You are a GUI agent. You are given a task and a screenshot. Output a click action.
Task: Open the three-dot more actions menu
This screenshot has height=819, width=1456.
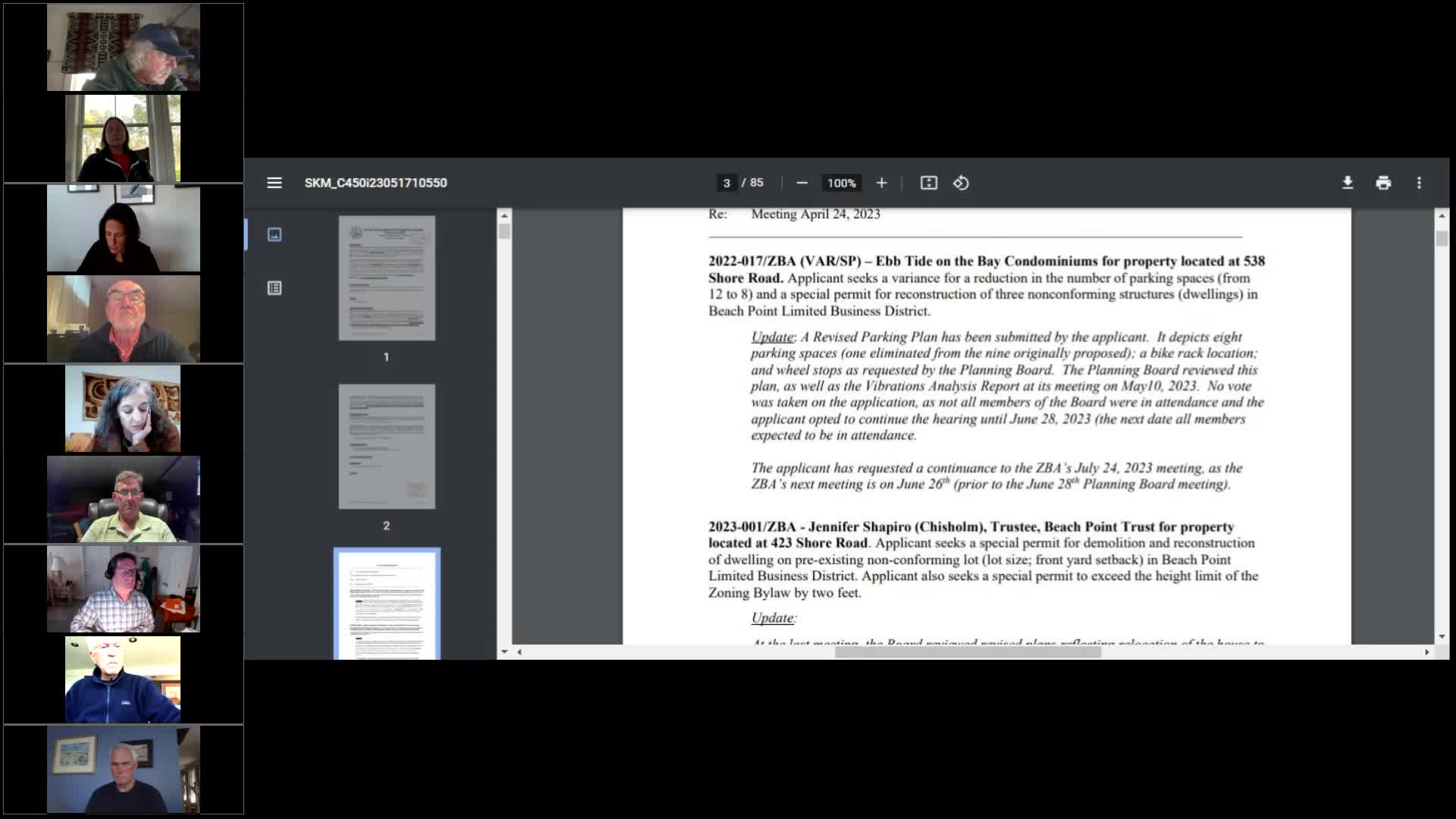[1419, 183]
